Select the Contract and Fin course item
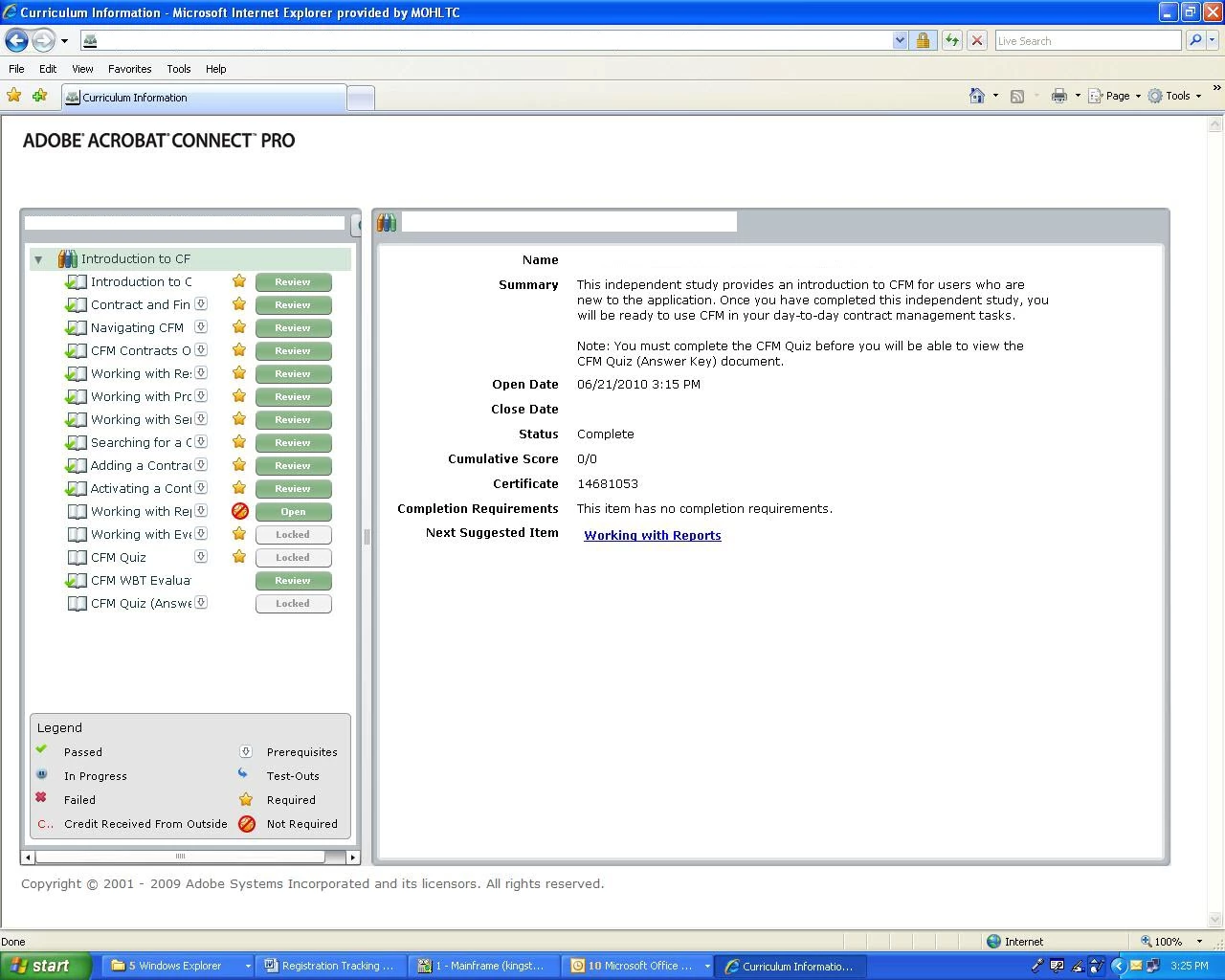Viewport: 1225px width, 980px height. [x=141, y=304]
